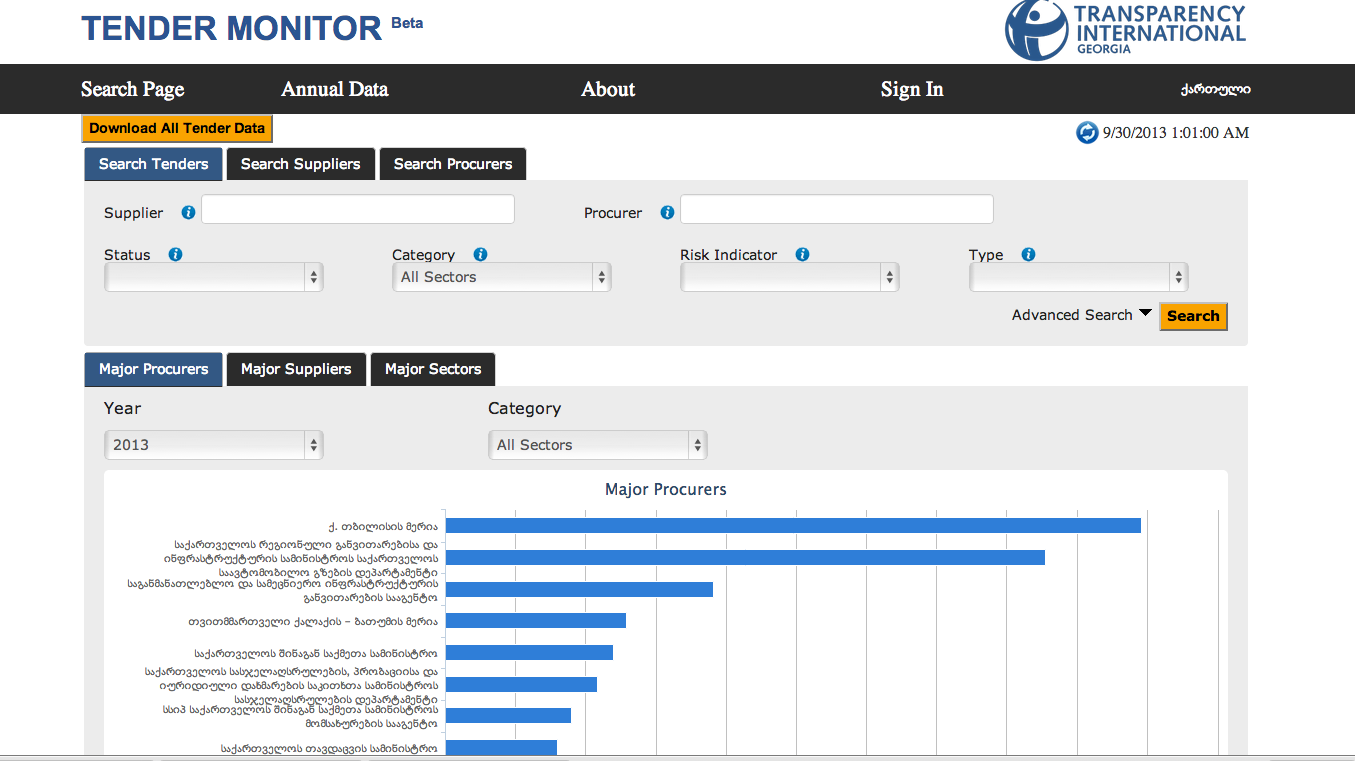Click the Transparency International Georgia logo

(x=1125, y=30)
